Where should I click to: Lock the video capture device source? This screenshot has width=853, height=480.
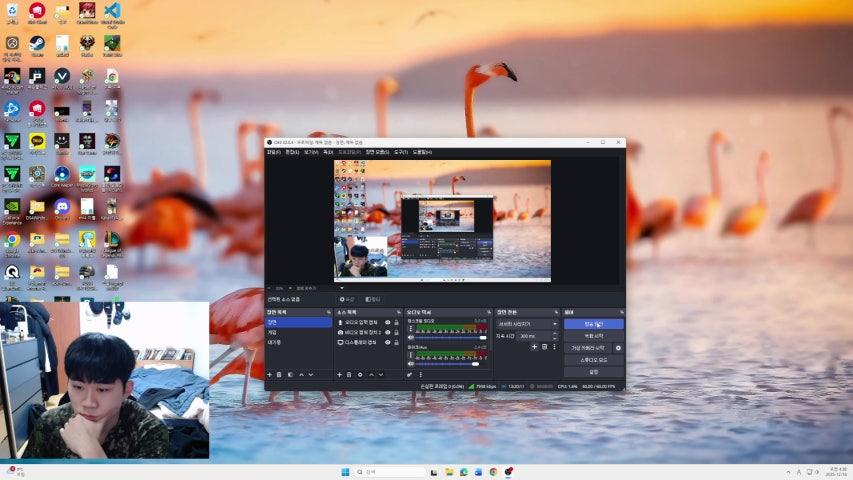pyautogui.click(x=396, y=333)
